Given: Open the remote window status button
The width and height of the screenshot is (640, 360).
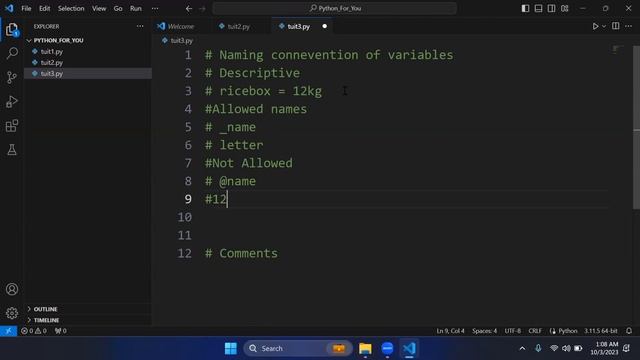Looking at the screenshot, I should click(x=8, y=331).
